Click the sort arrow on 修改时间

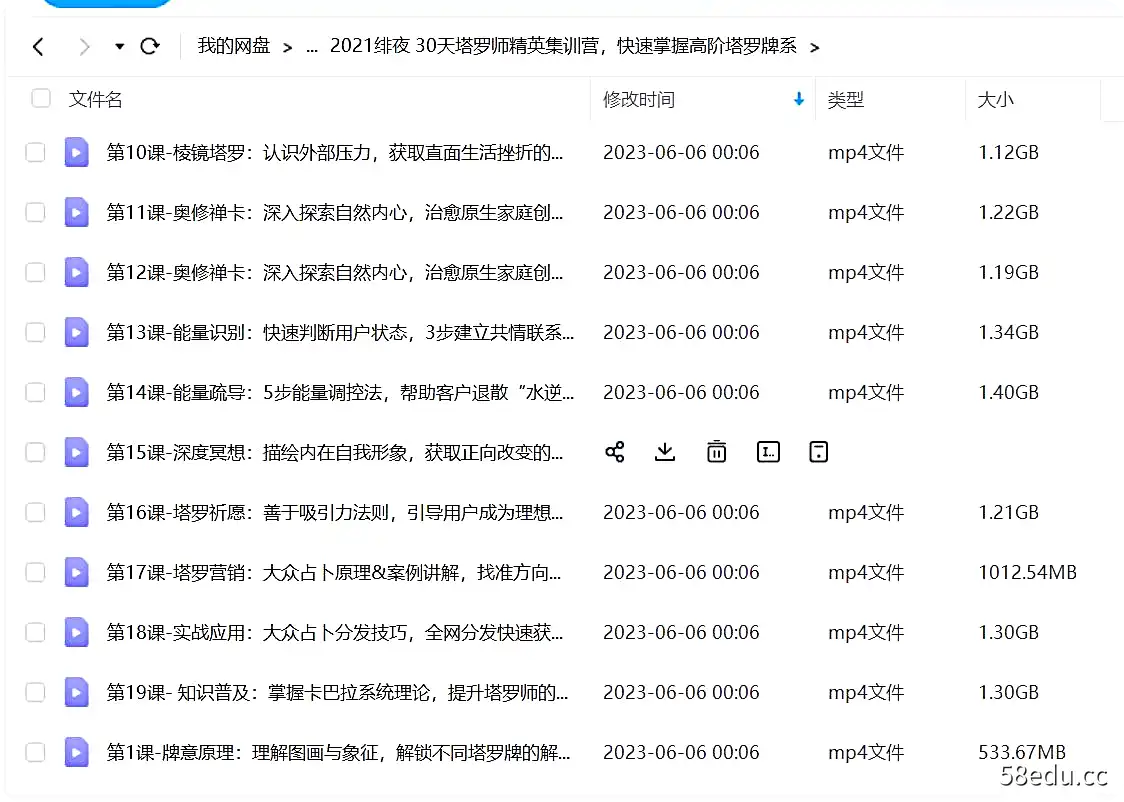click(797, 99)
